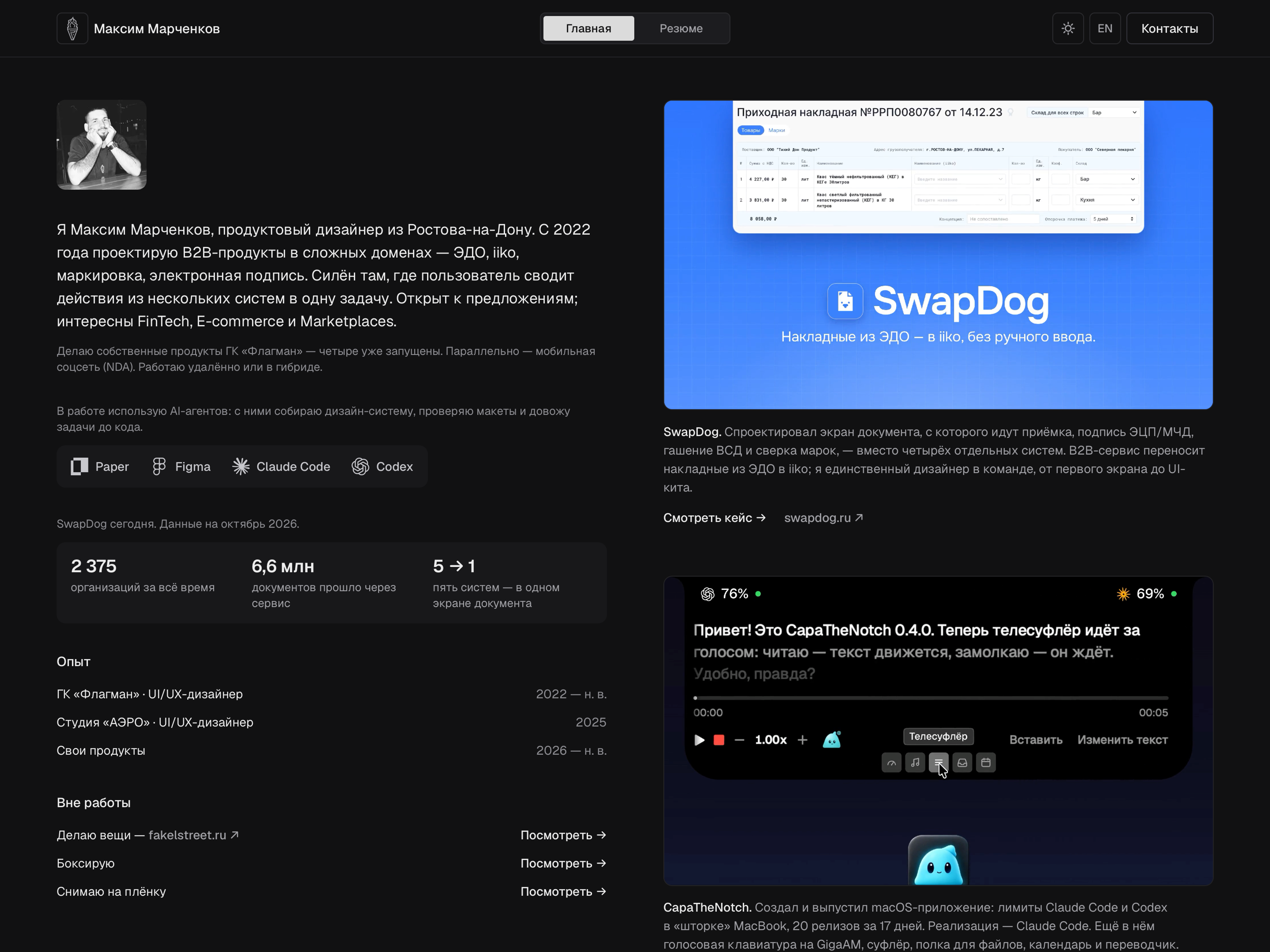Viewport: 1270px width, 952px height.
Task: Click the Вставить button
Action: coord(1036,740)
